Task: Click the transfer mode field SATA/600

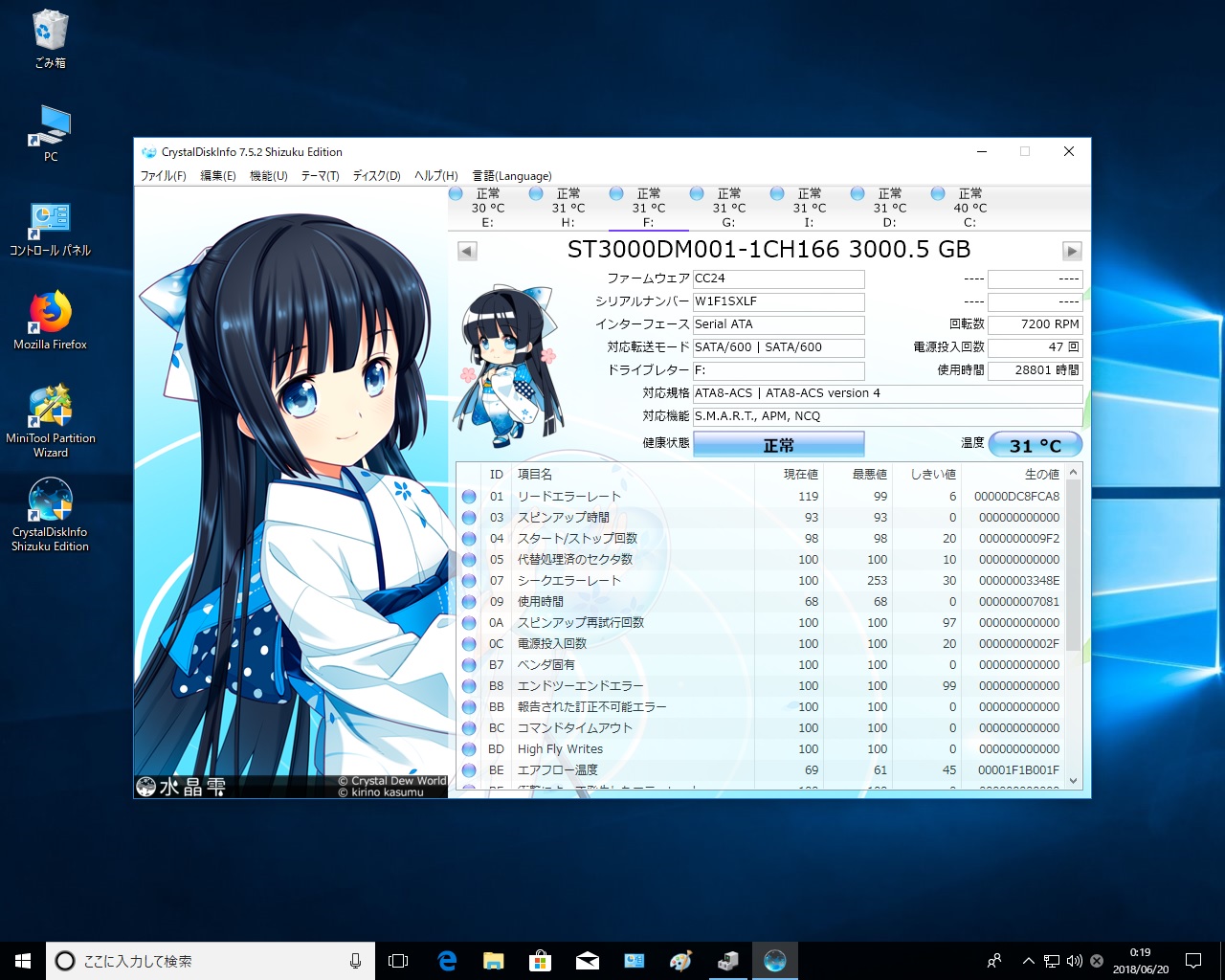Action: click(778, 347)
